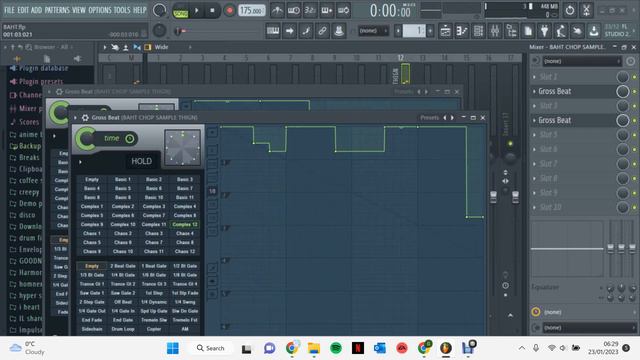640x360 pixels.
Task: Open the OPTIONS menu
Action: [100, 10]
